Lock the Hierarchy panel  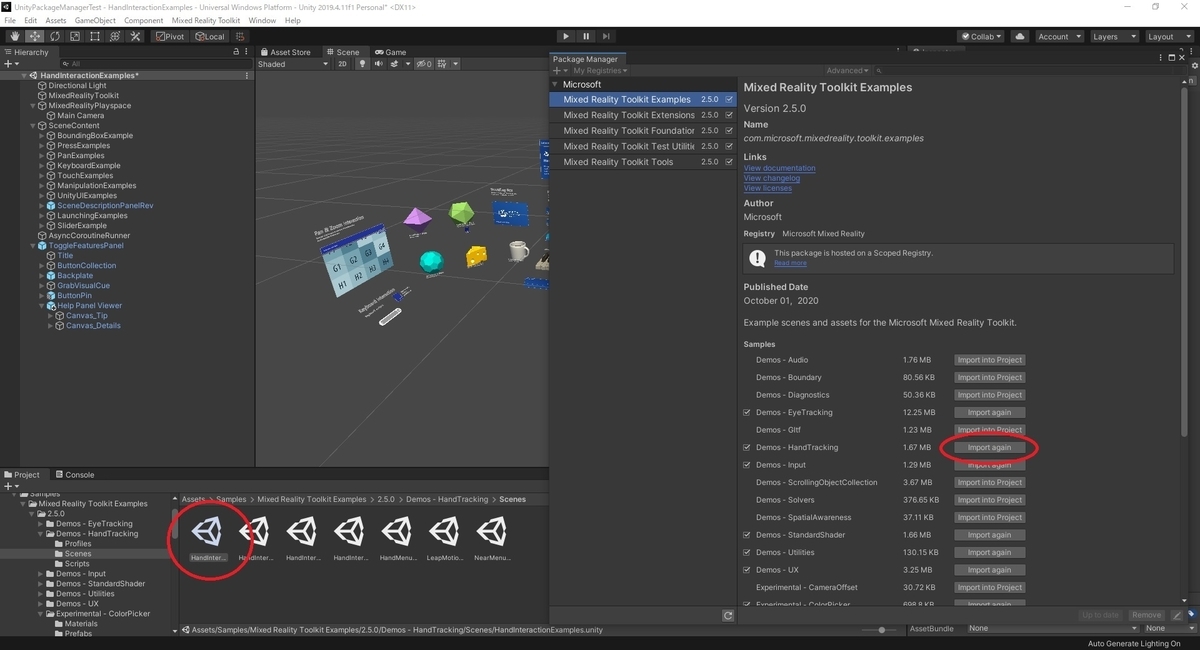[236, 52]
